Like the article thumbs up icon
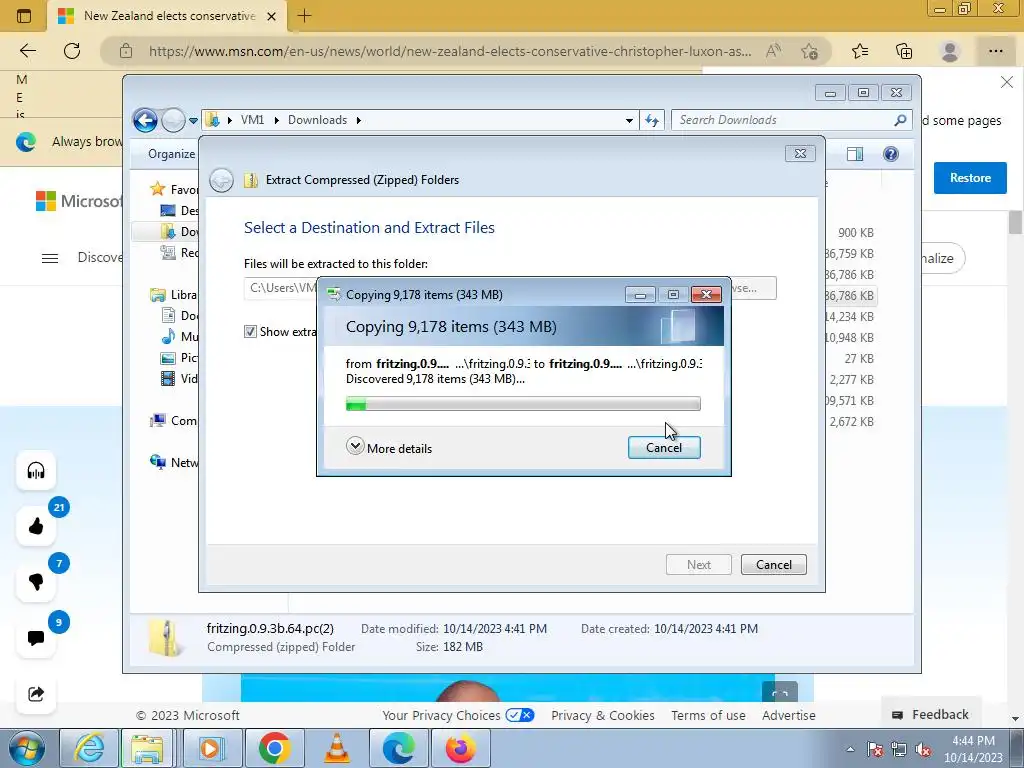1024x768 pixels. click(x=36, y=526)
